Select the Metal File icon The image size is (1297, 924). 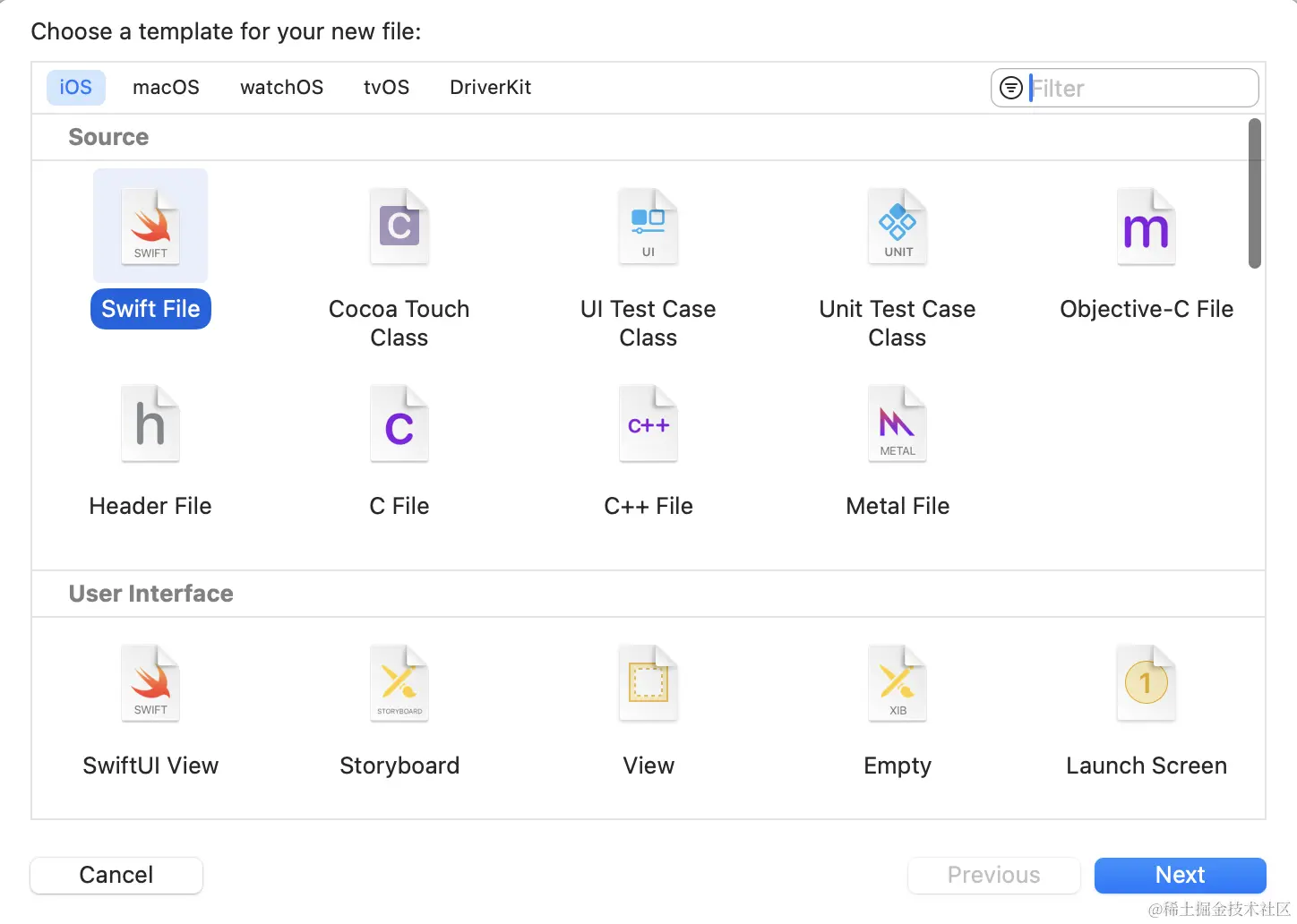click(x=898, y=423)
